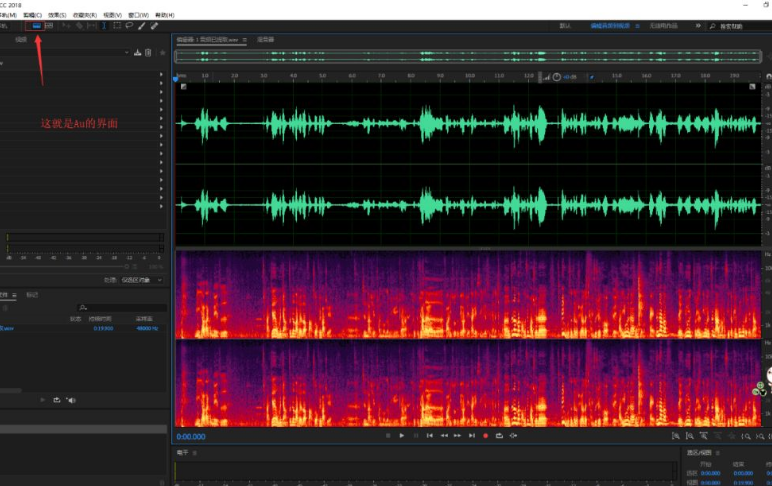Open the Clip (C) menu
The height and width of the screenshot is (486, 772).
(x=32, y=15)
